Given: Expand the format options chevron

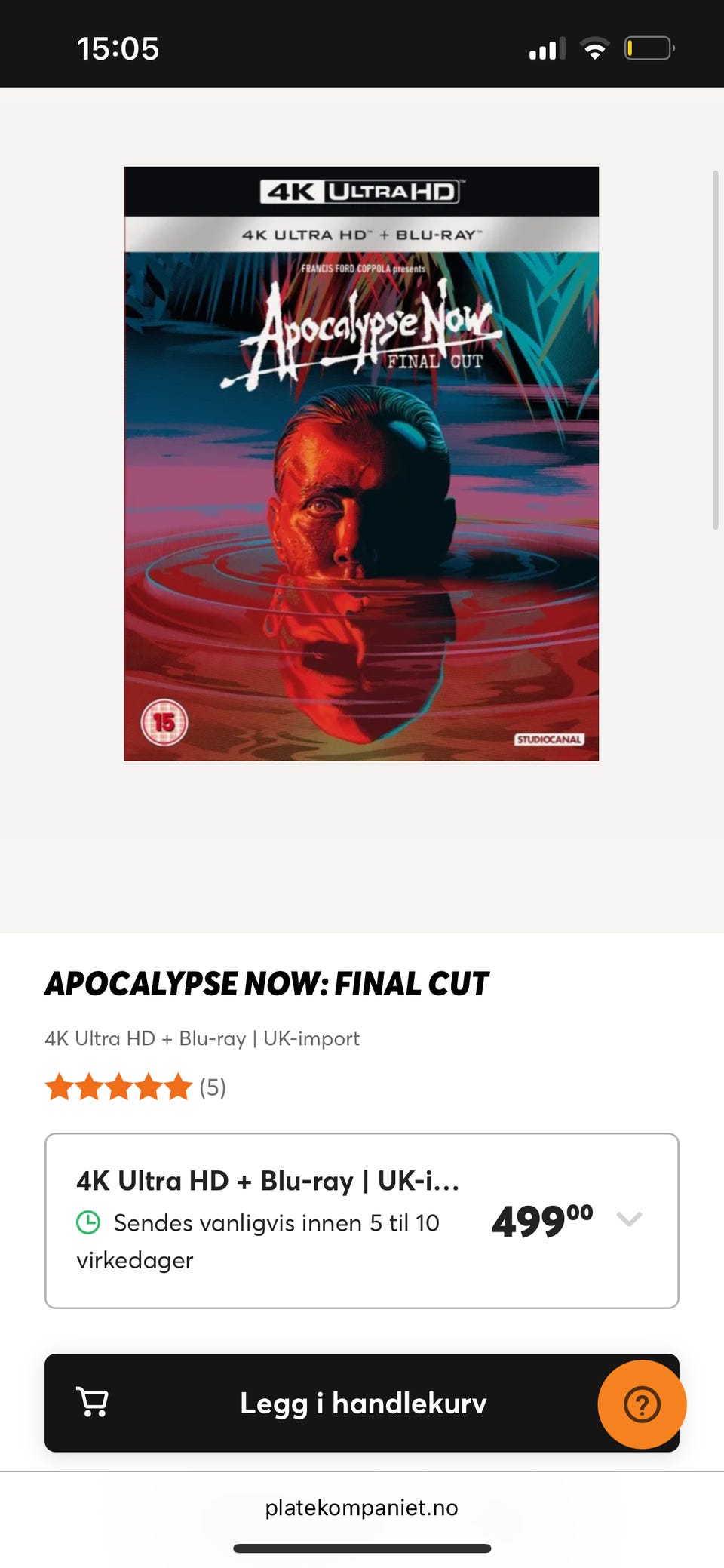Looking at the screenshot, I should tap(629, 1218).
